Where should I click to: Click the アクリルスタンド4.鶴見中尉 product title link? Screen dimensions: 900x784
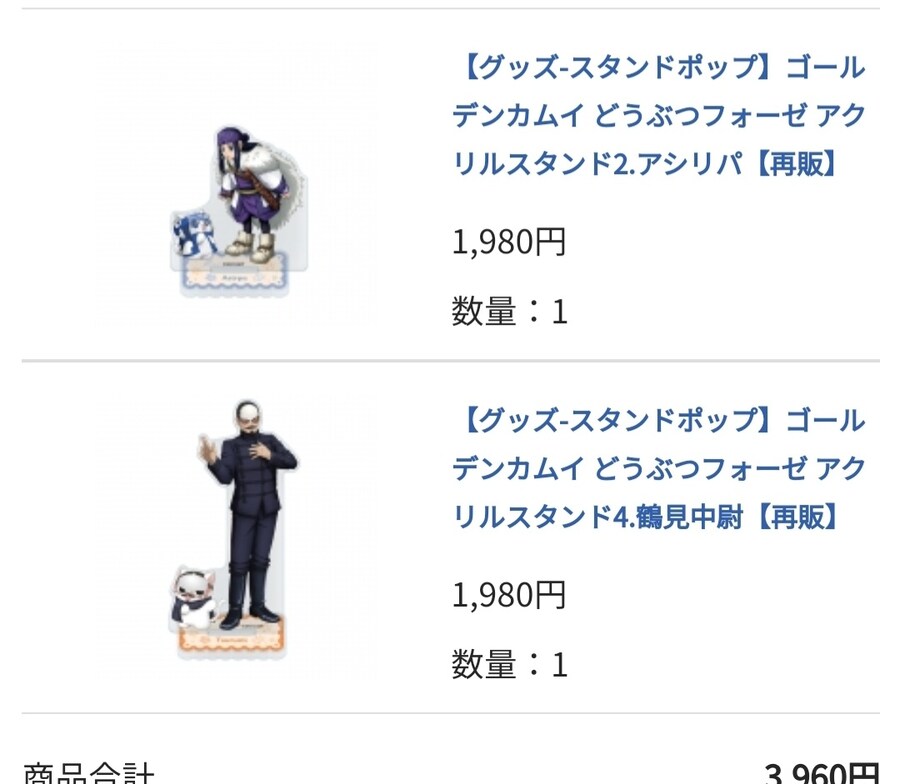pyautogui.click(x=658, y=468)
